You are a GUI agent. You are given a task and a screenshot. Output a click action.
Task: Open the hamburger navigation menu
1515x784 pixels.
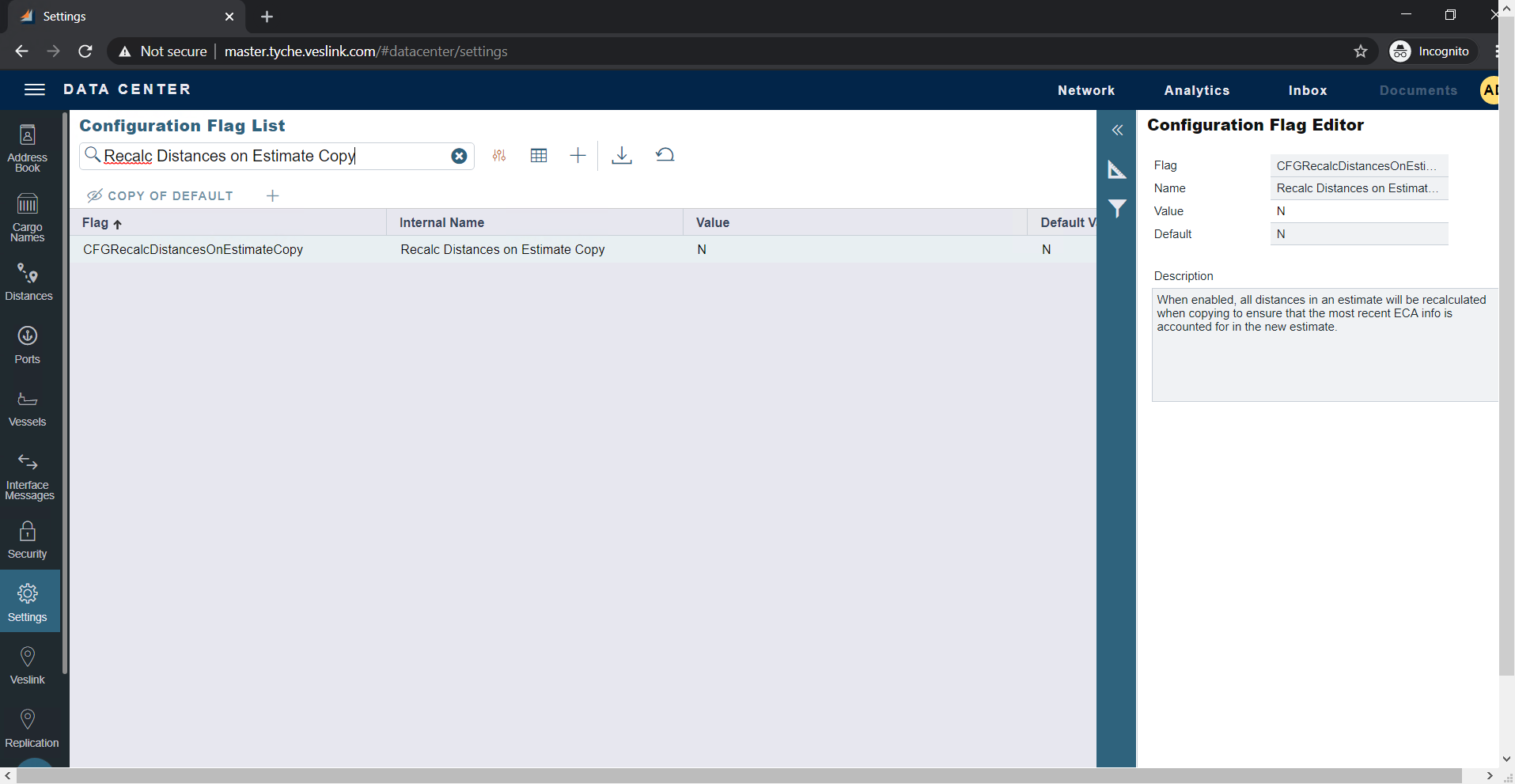point(35,89)
